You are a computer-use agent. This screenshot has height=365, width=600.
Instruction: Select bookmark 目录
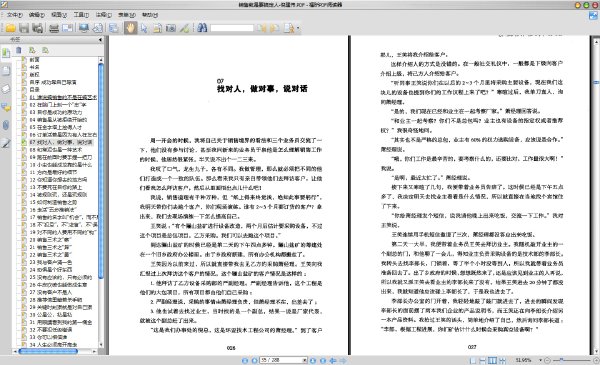point(34,90)
